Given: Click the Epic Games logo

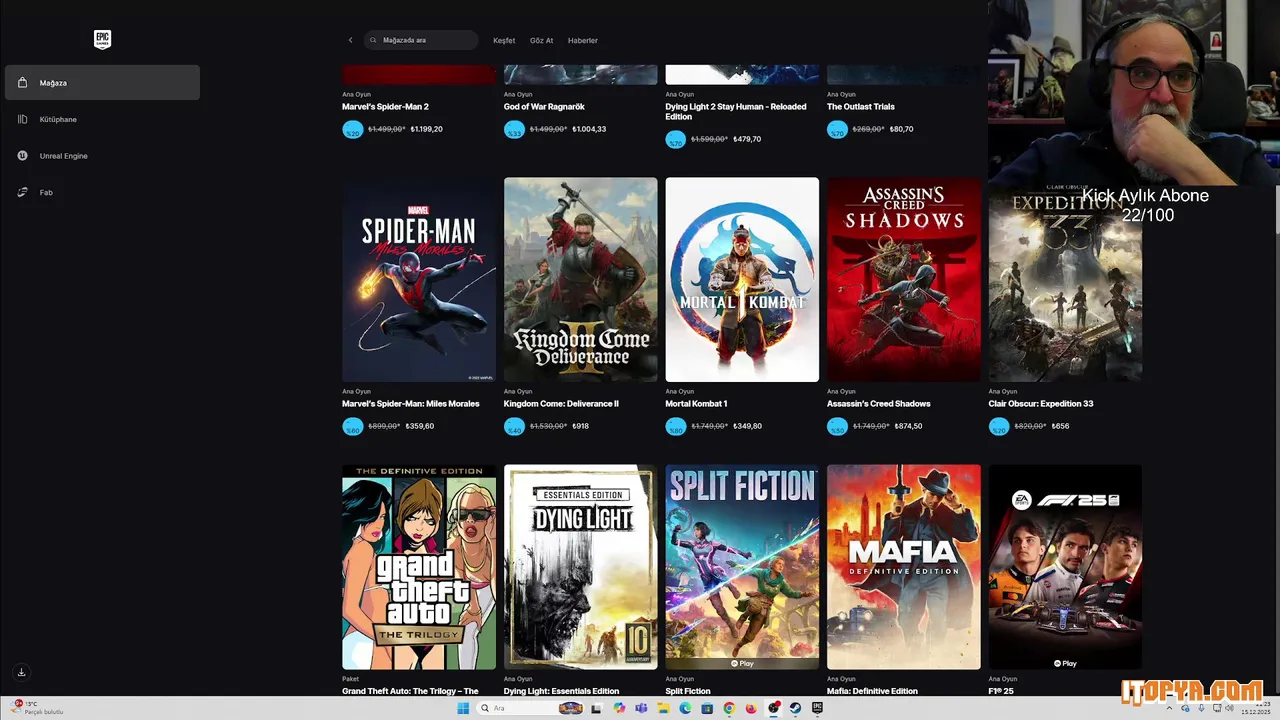Looking at the screenshot, I should pos(102,39).
